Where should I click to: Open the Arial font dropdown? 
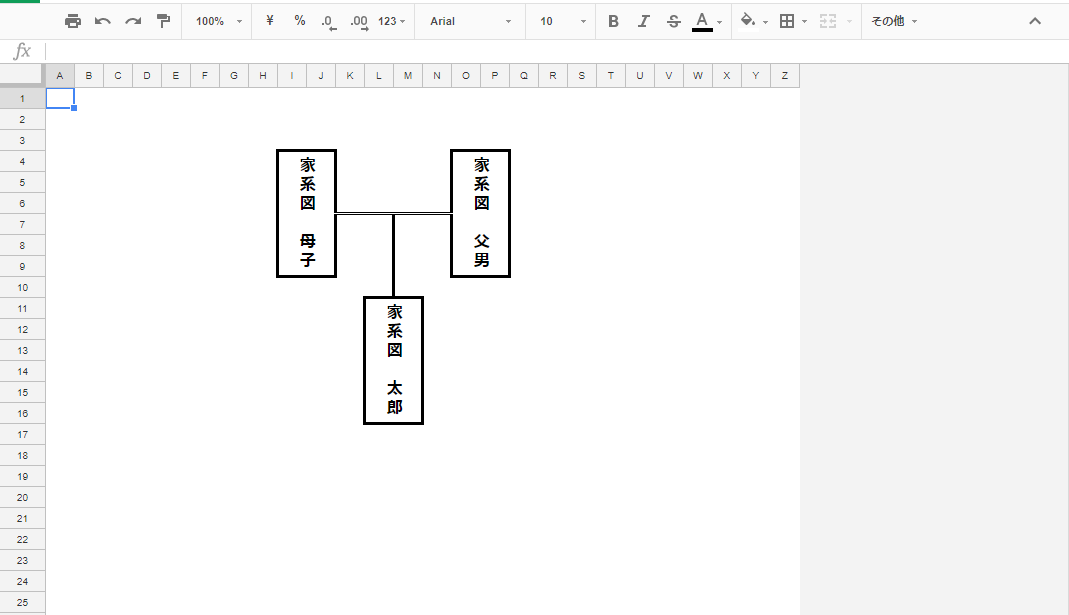pos(470,21)
